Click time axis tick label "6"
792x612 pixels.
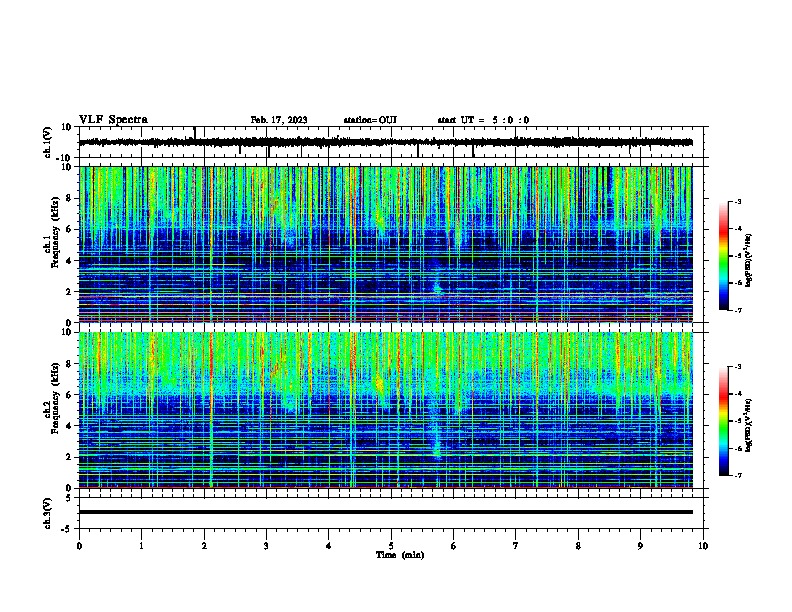coord(454,546)
